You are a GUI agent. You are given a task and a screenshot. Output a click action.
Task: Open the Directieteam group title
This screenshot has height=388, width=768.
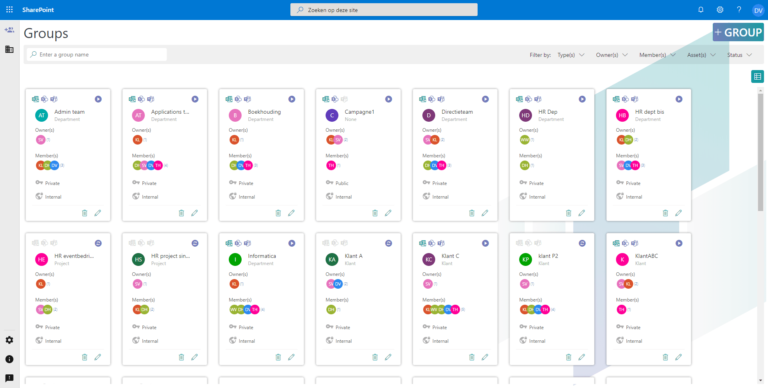pyautogui.click(x=457, y=112)
